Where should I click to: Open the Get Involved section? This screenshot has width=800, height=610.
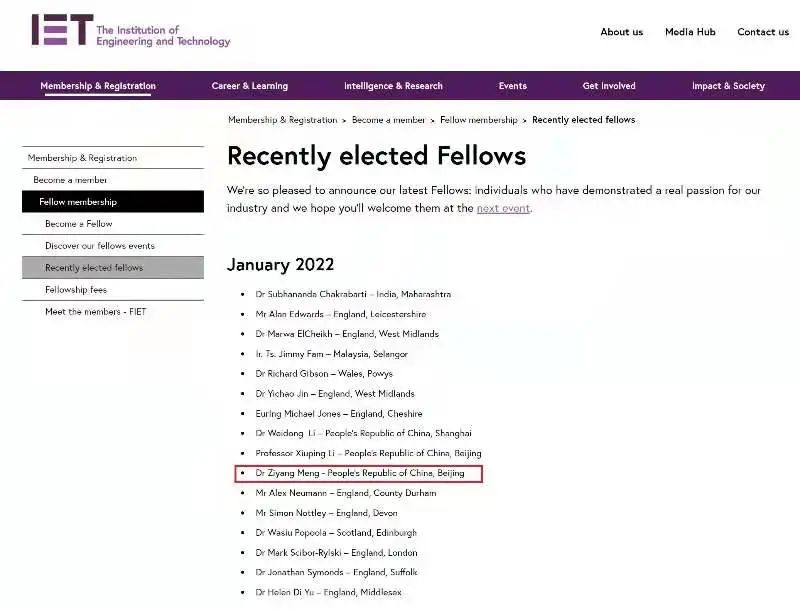point(608,86)
